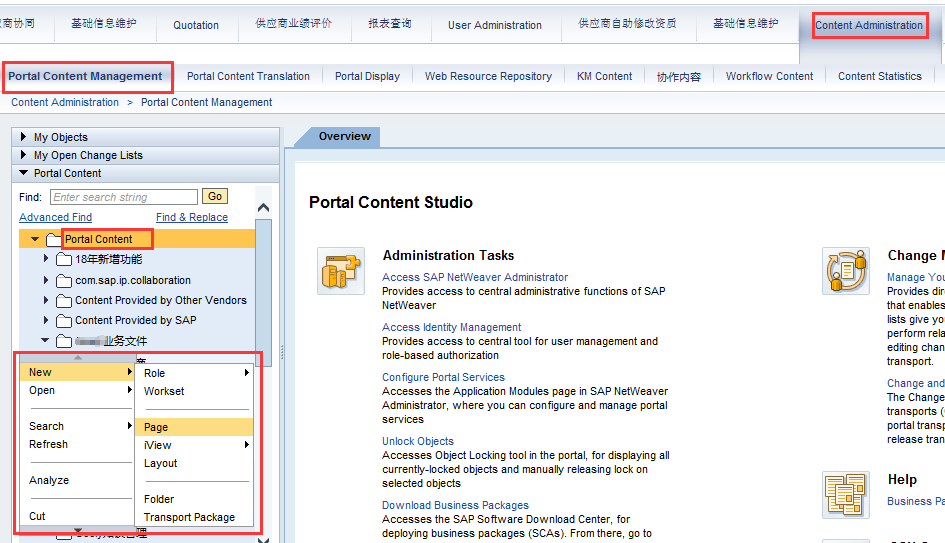Collapse the Portal Content root tree node

tap(35, 239)
